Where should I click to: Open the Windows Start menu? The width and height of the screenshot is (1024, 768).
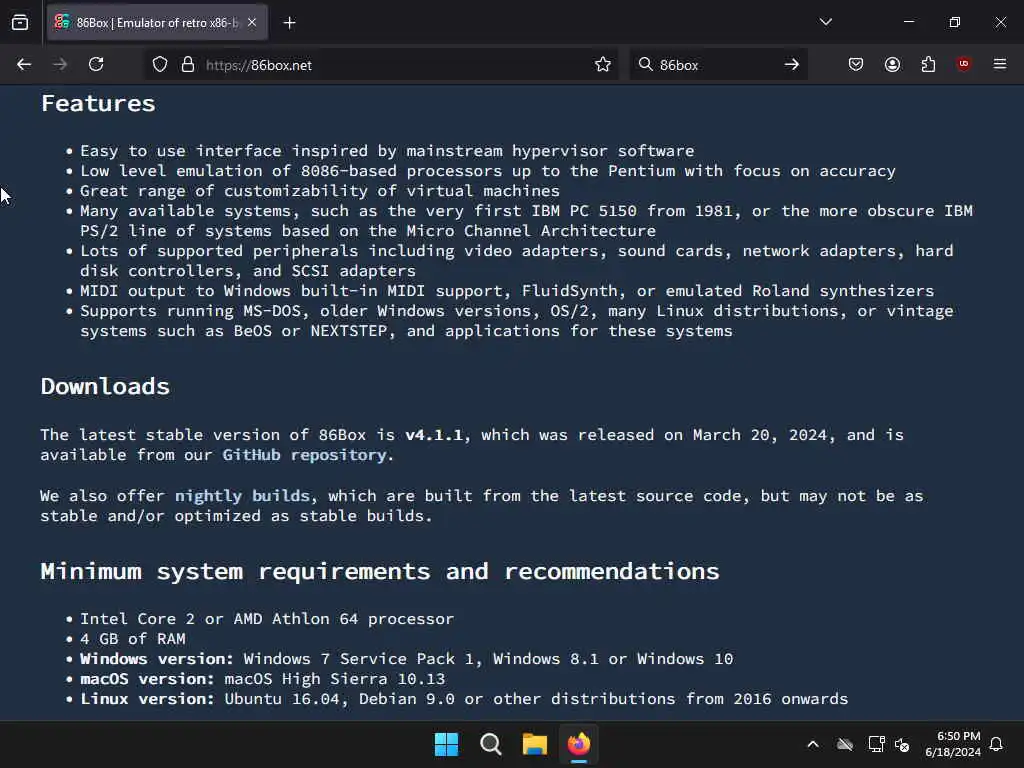click(x=447, y=744)
